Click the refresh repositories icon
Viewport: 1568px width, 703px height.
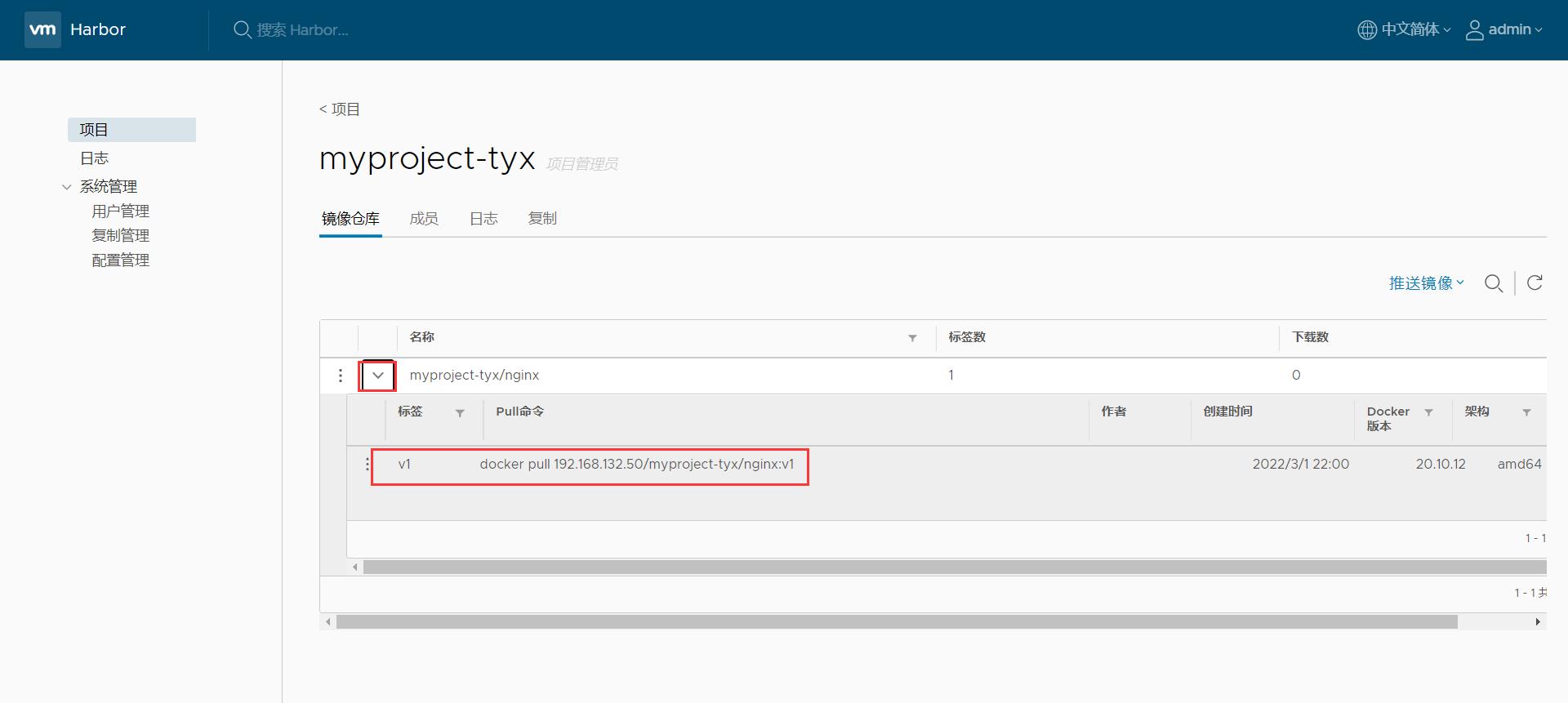[x=1535, y=283]
